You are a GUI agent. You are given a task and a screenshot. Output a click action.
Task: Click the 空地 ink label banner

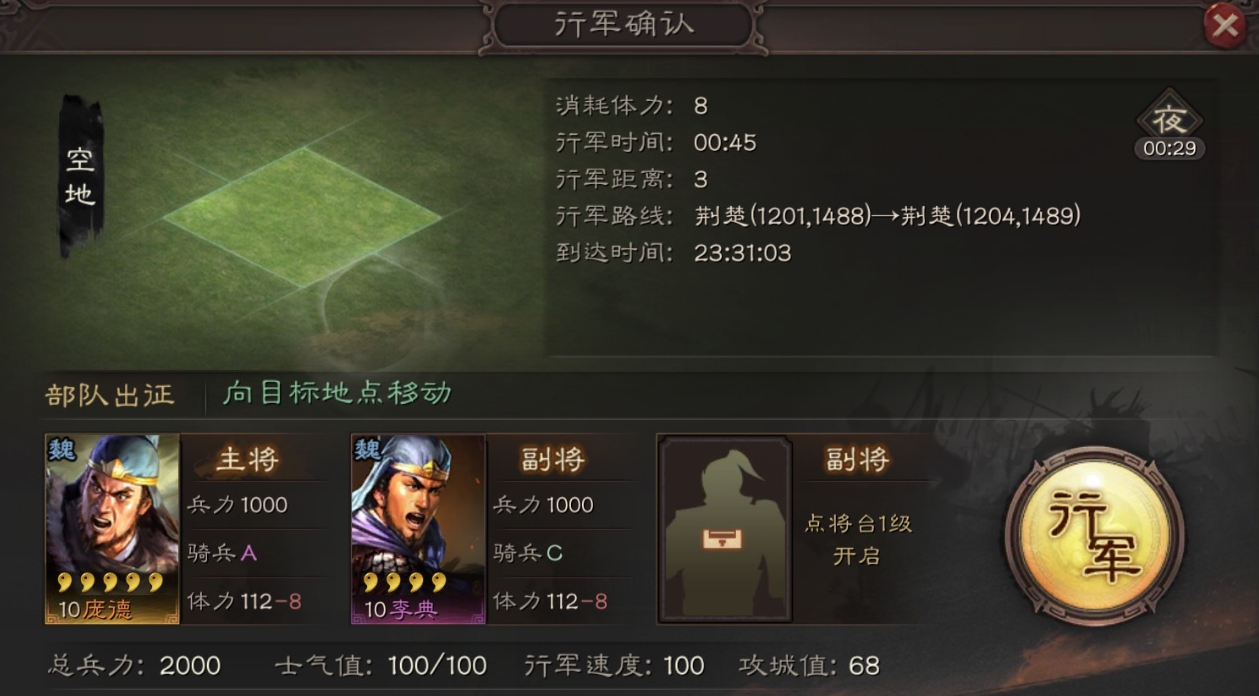pos(81,176)
